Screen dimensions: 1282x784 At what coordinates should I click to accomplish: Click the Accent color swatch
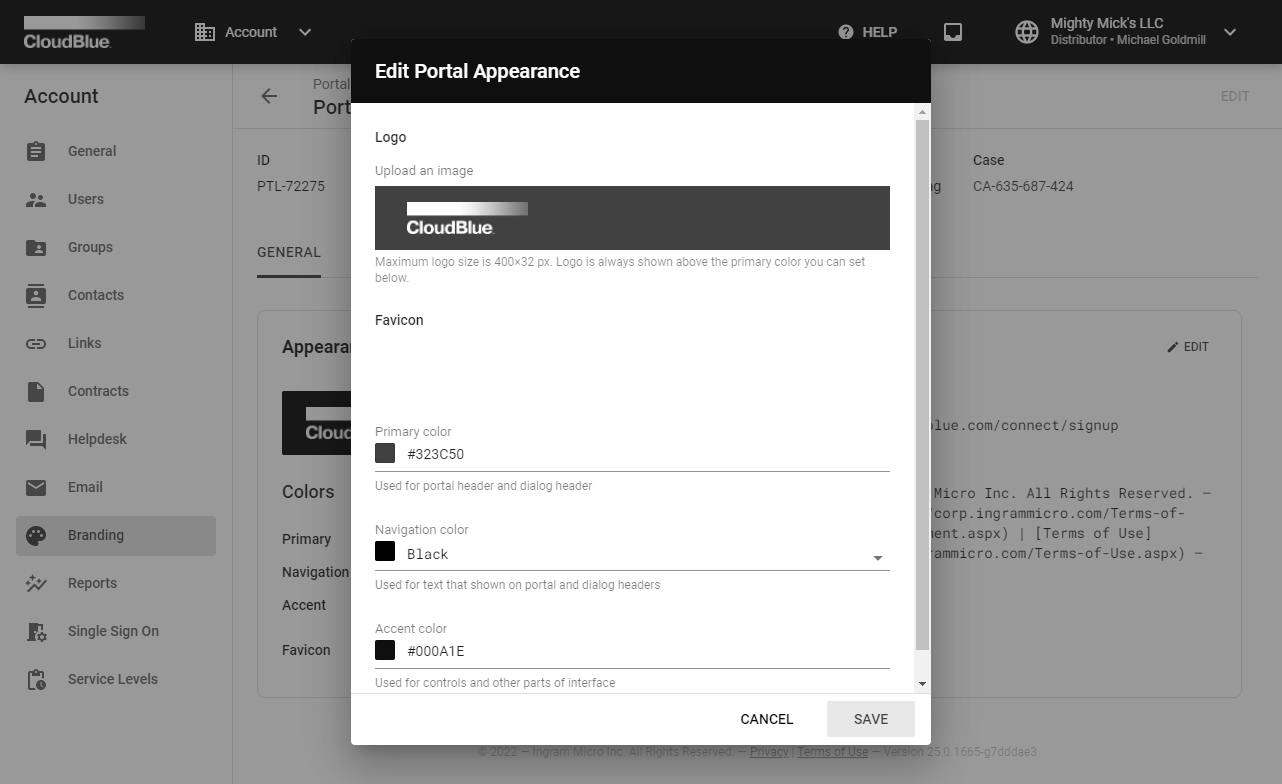tap(385, 651)
